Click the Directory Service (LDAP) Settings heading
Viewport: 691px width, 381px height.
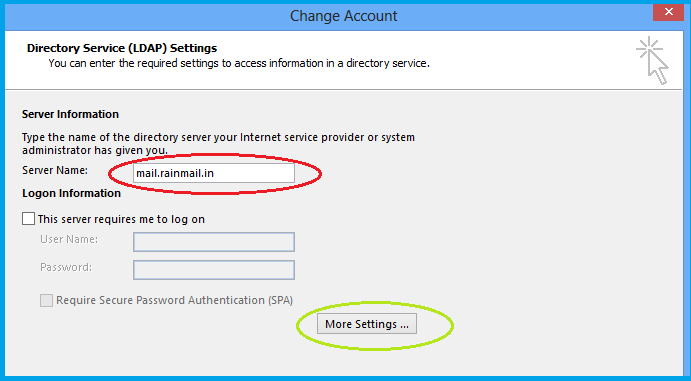click(x=122, y=48)
